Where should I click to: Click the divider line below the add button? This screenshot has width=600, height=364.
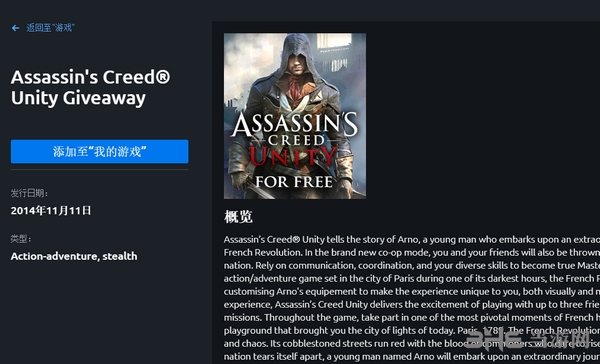(x=99, y=169)
